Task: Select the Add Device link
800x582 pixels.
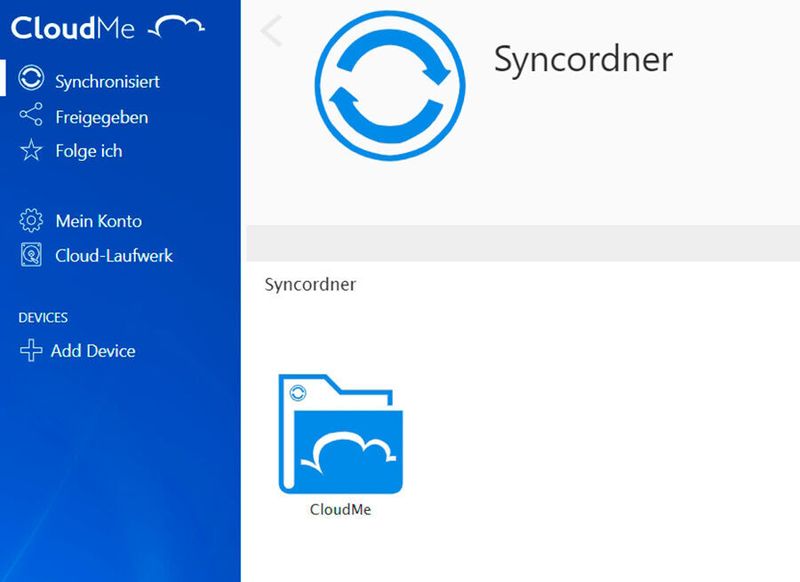Action: click(x=93, y=351)
